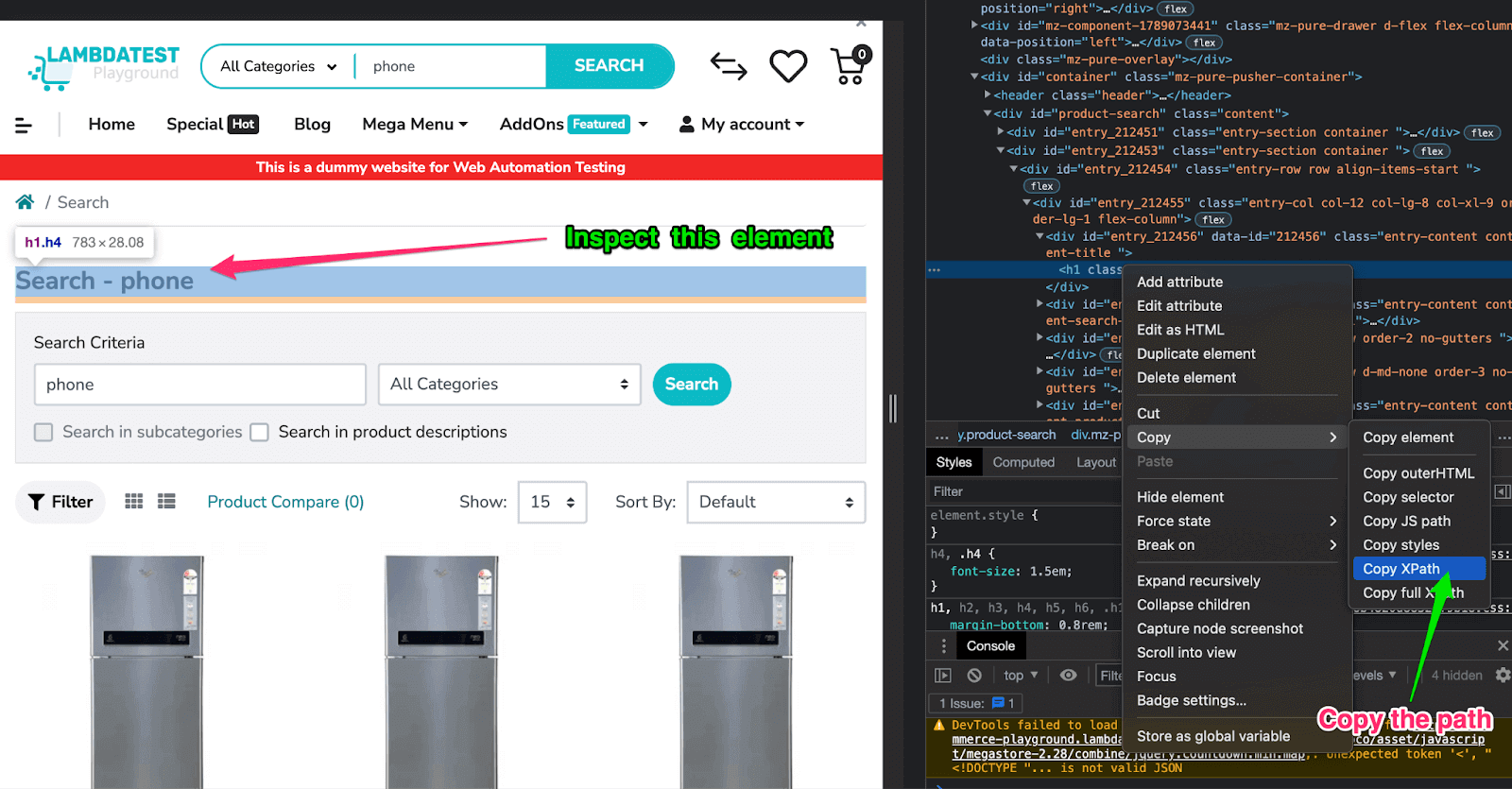The image size is (1512, 789).
Task: Open the Special Hot nav link
Action: (212, 125)
